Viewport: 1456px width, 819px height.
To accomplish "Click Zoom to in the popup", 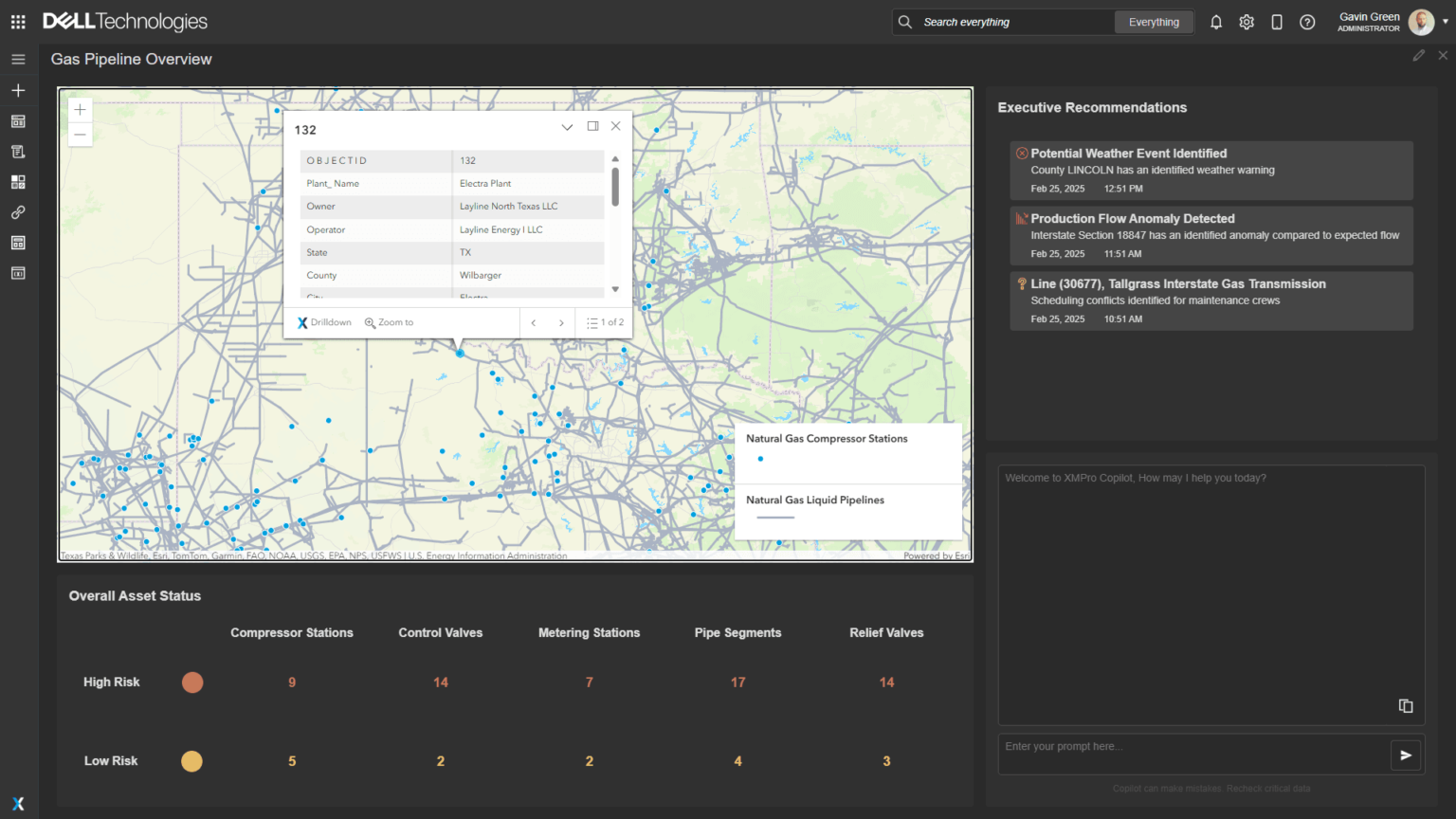I will 390,322.
